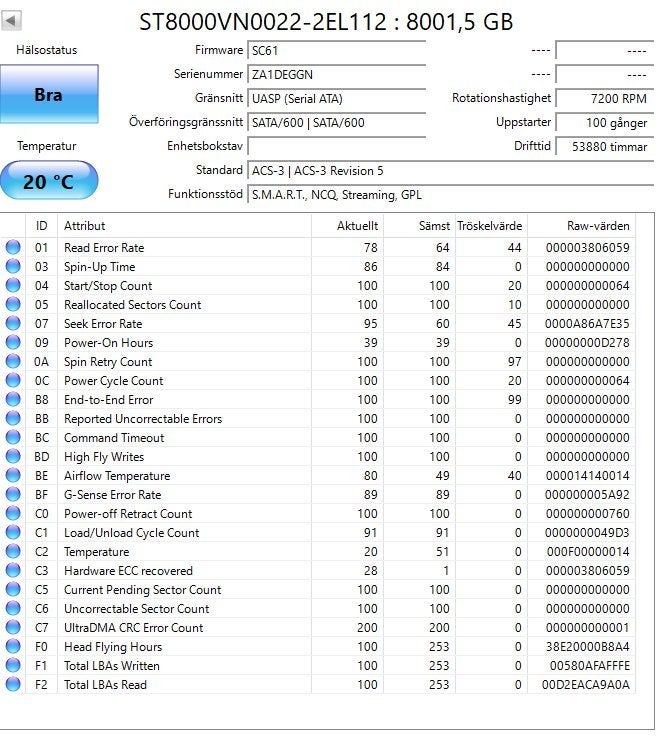Click the status orb for High Fly Writes
Image resolution: width=661 pixels, height=736 pixels.
click(x=13, y=456)
